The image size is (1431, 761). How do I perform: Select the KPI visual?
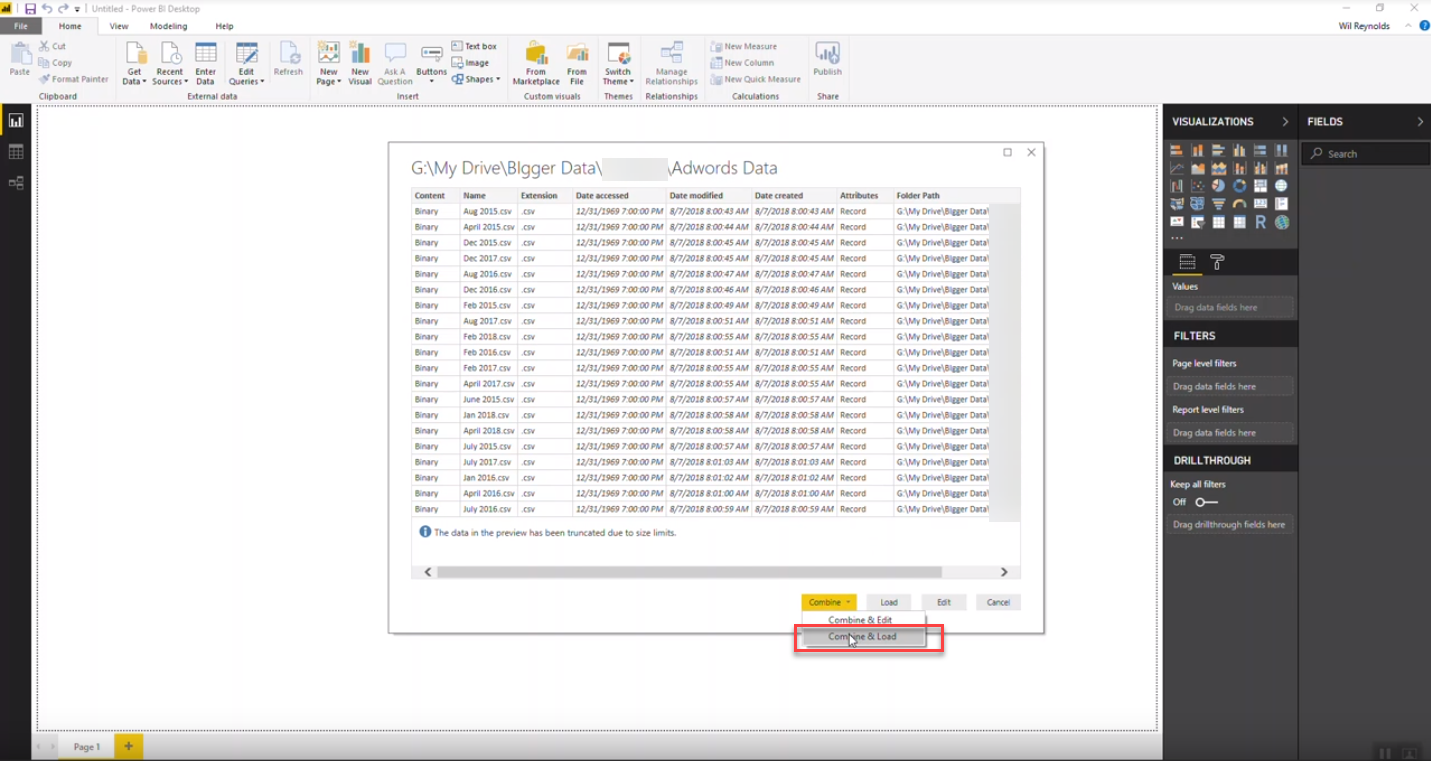1177,222
